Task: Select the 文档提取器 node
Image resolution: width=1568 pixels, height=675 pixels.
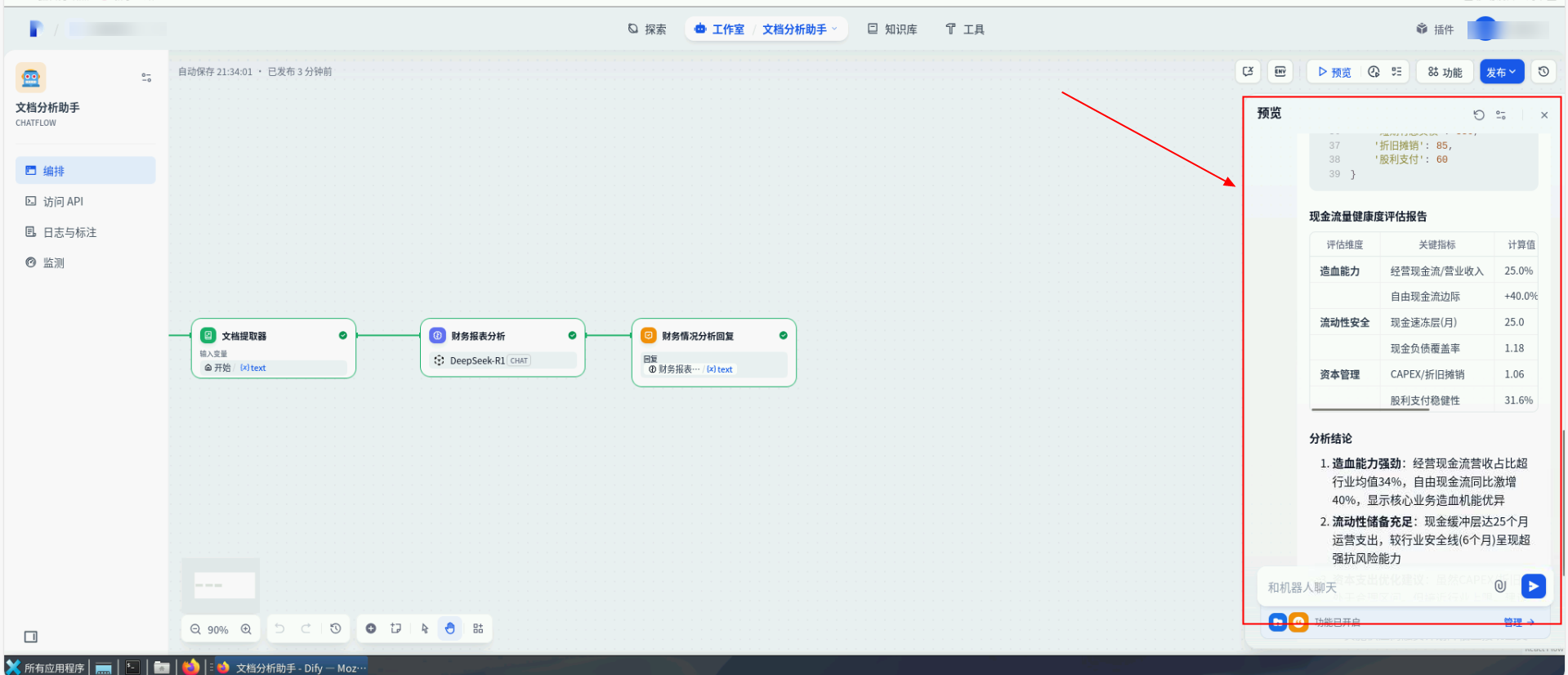Action: (x=274, y=348)
